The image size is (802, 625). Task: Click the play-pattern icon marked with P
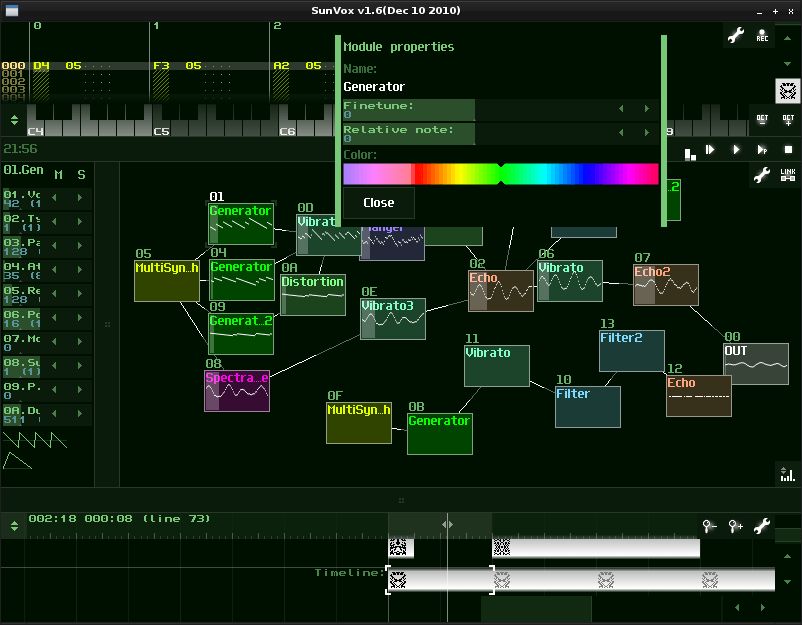point(762,150)
